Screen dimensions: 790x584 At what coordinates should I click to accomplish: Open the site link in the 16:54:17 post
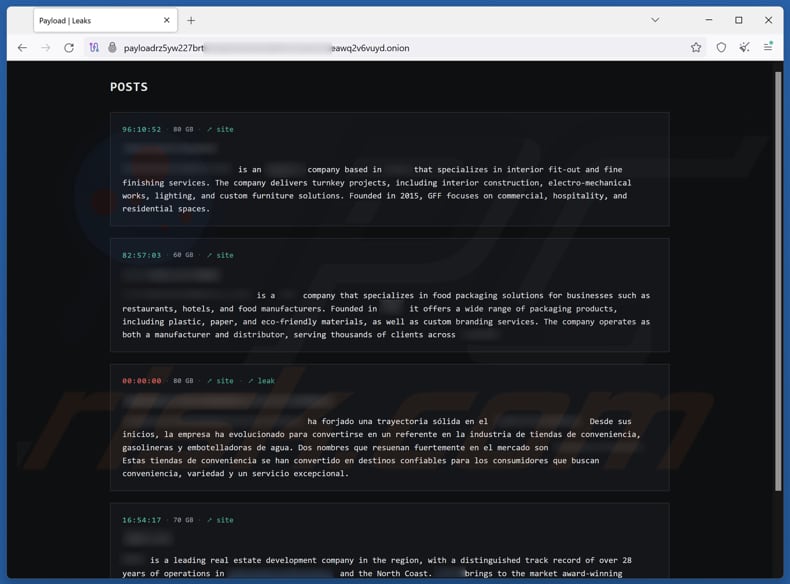[x=220, y=520]
